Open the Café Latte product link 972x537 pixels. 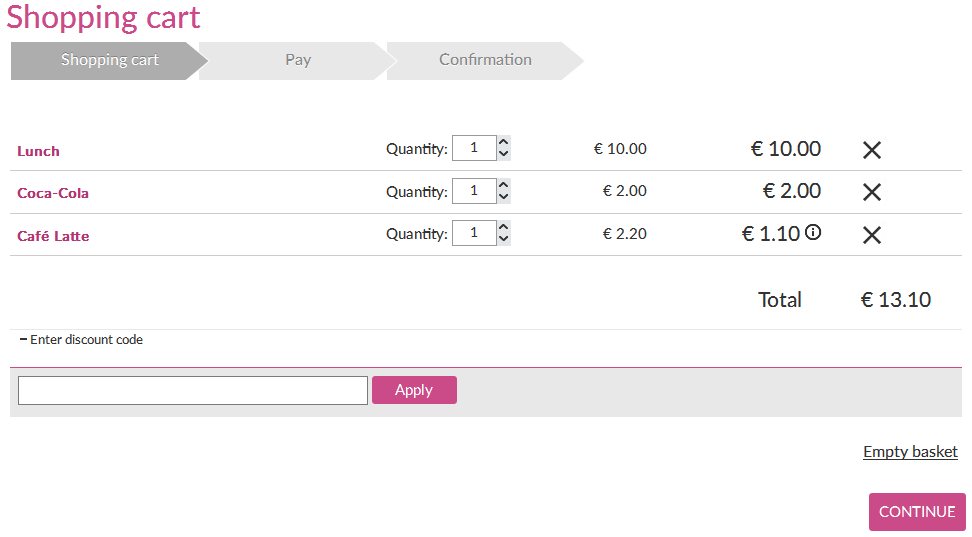tap(53, 236)
